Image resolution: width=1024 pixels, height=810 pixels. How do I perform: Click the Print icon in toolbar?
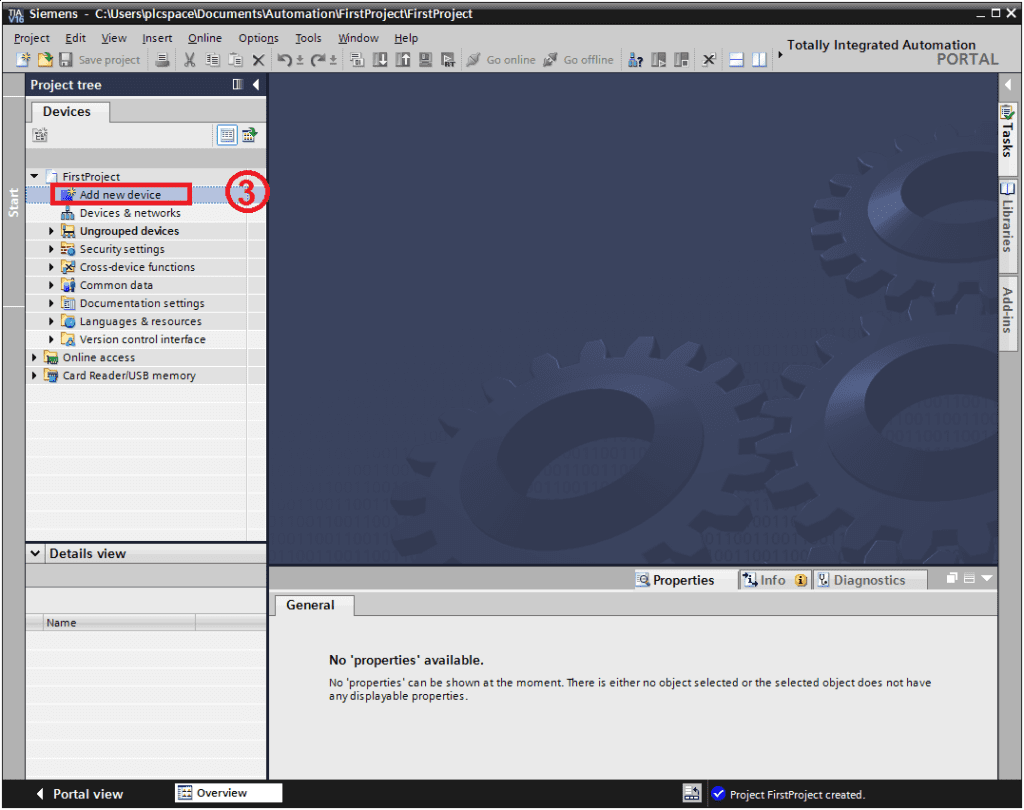162,60
